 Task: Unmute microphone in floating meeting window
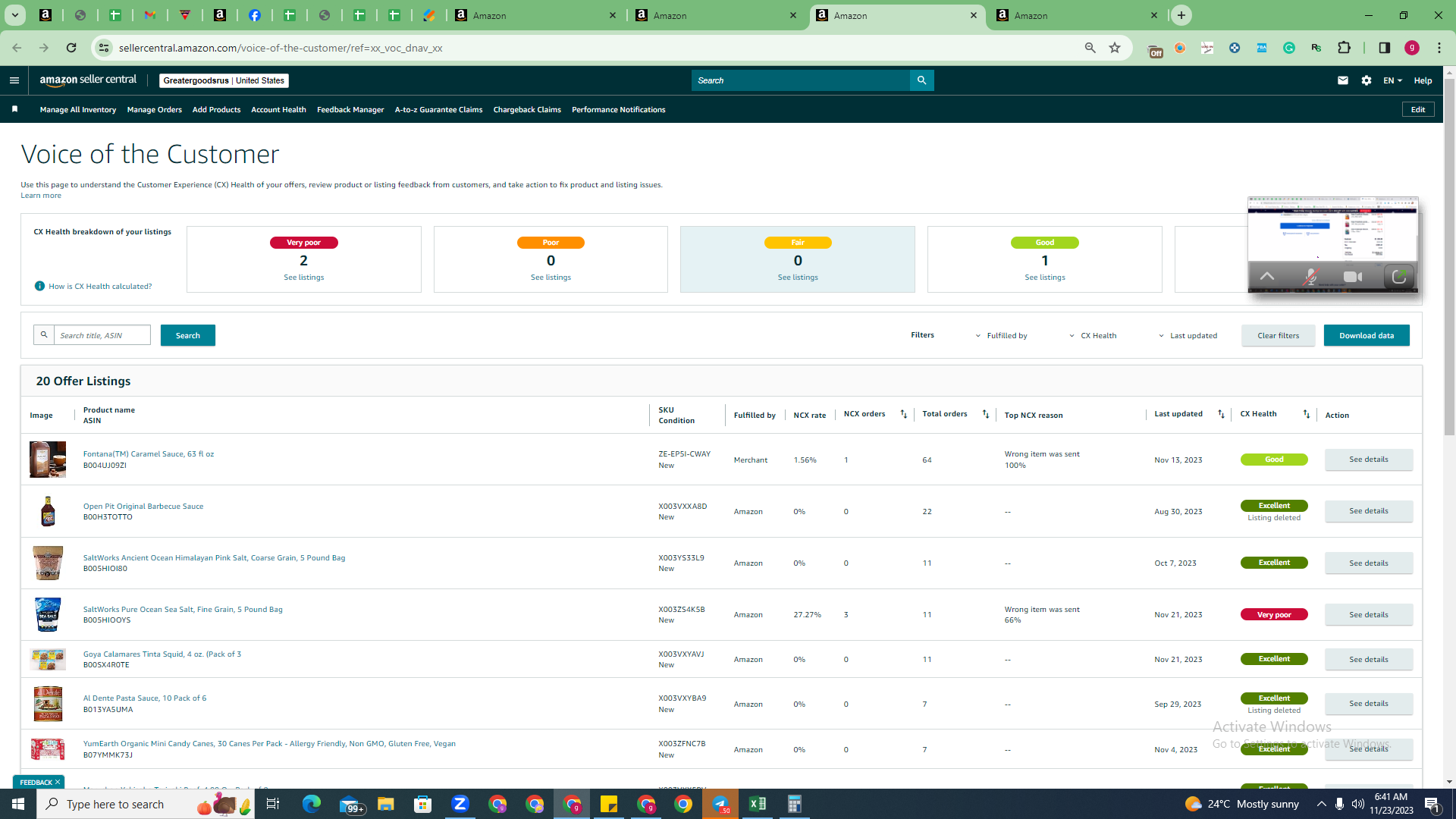pos(1310,277)
